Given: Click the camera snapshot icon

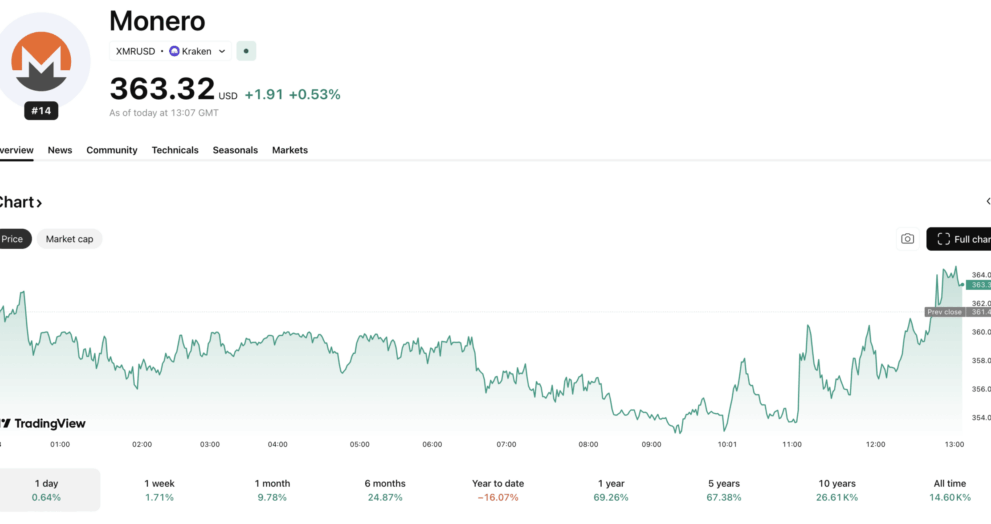Looking at the screenshot, I should click(907, 239).
